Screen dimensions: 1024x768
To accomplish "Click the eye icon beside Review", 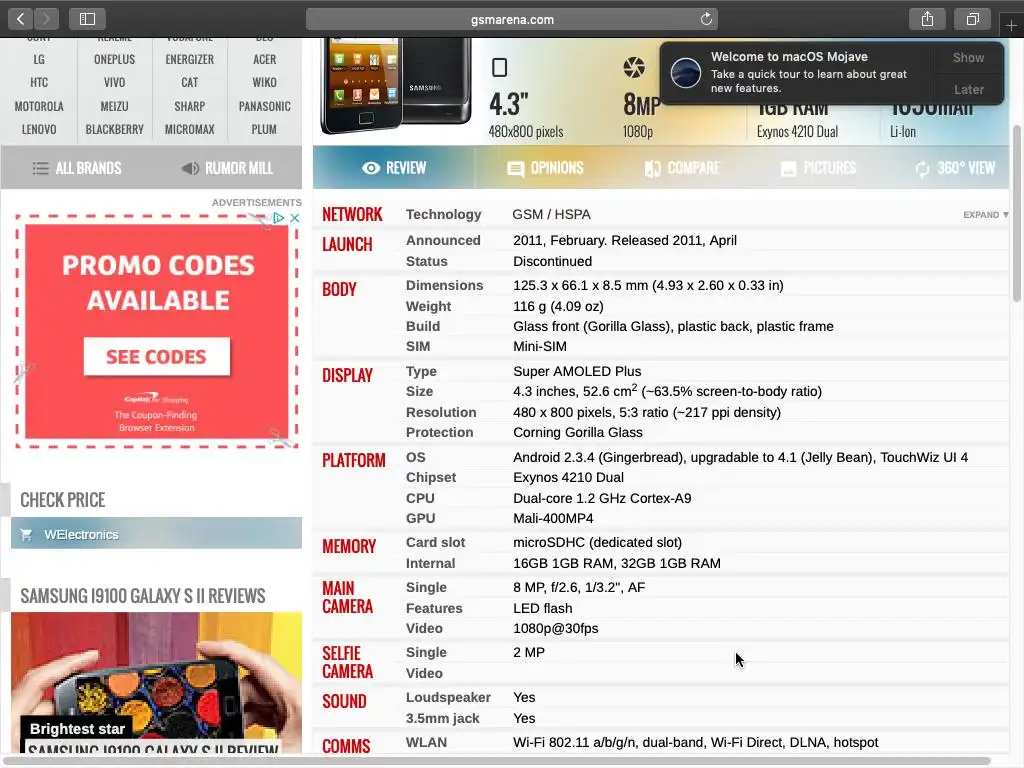I will (x=371, y=168).
